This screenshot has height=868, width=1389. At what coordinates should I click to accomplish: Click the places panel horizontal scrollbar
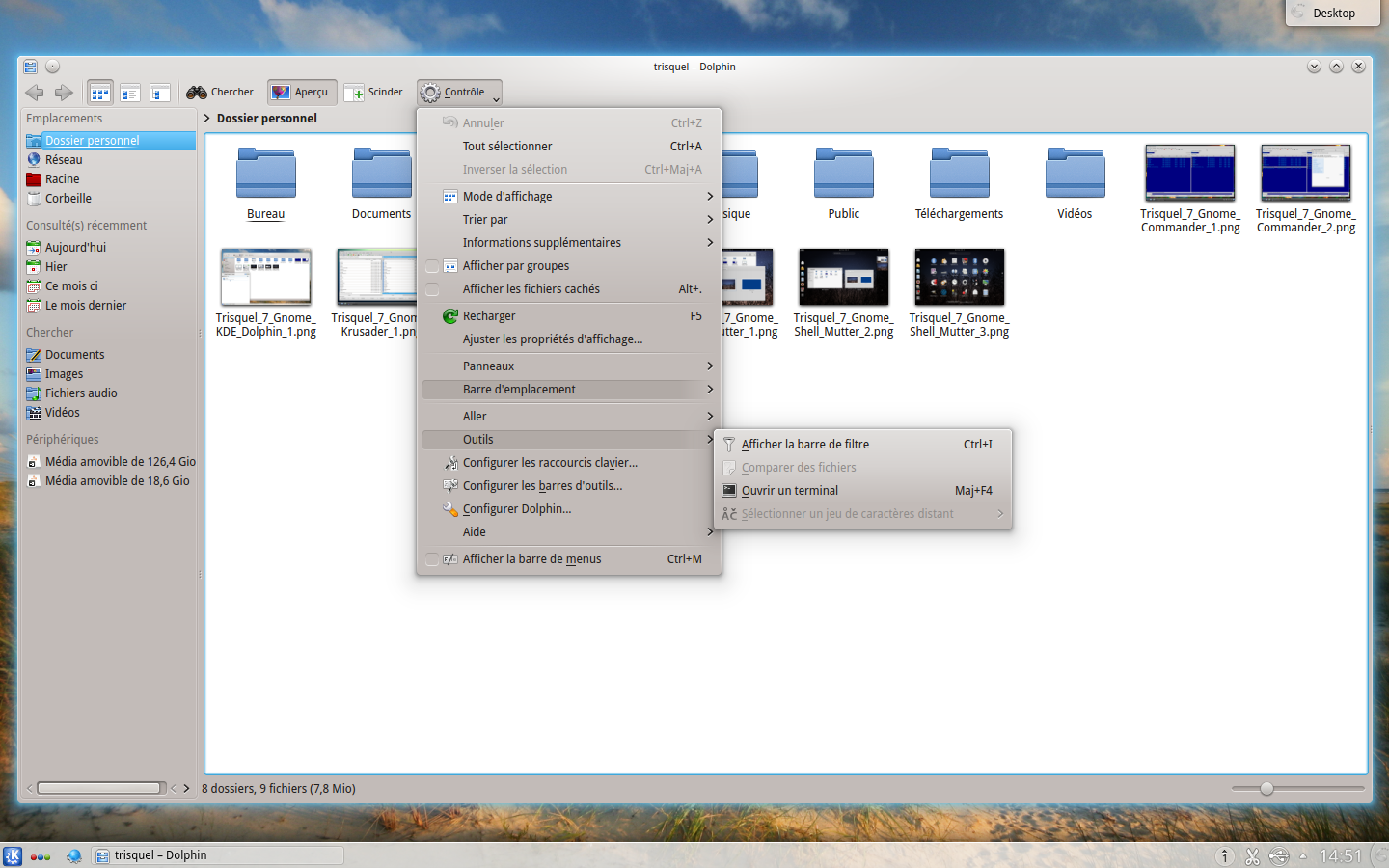pos(99,788)
